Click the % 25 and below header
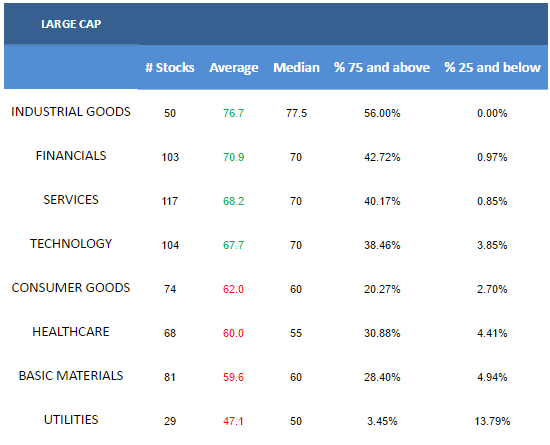This screenshot has height=445, width=550. [492, 67]
